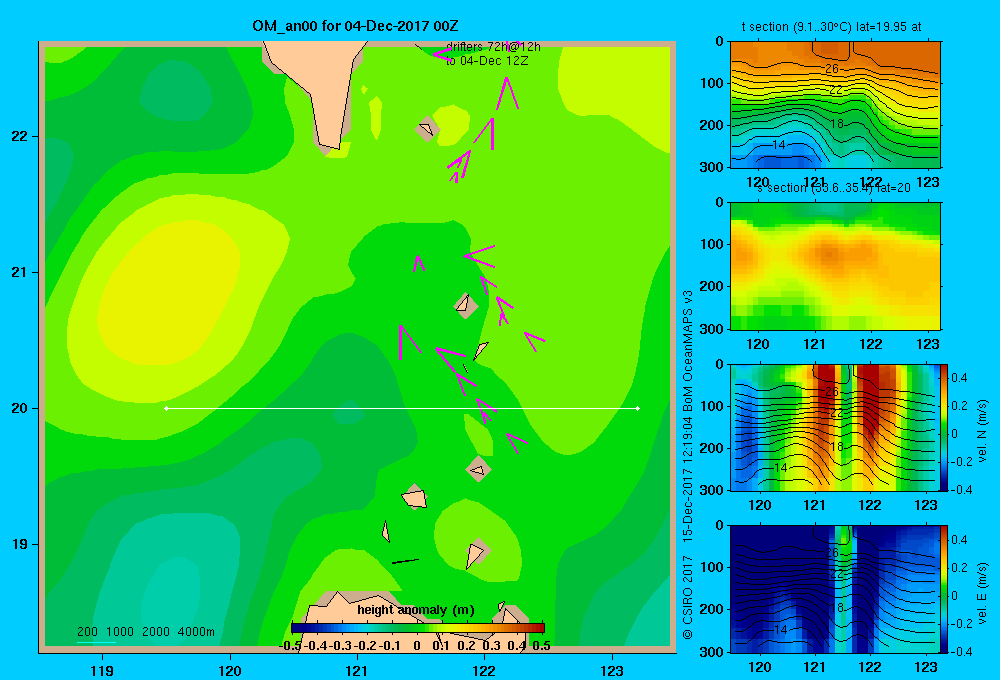Click the western endpoint diamond of the white section line

[x=166, y=408]
